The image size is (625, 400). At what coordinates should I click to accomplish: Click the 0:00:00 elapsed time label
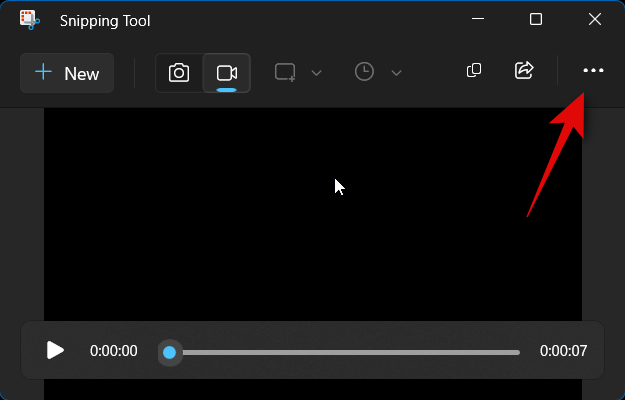click(113, 351)
